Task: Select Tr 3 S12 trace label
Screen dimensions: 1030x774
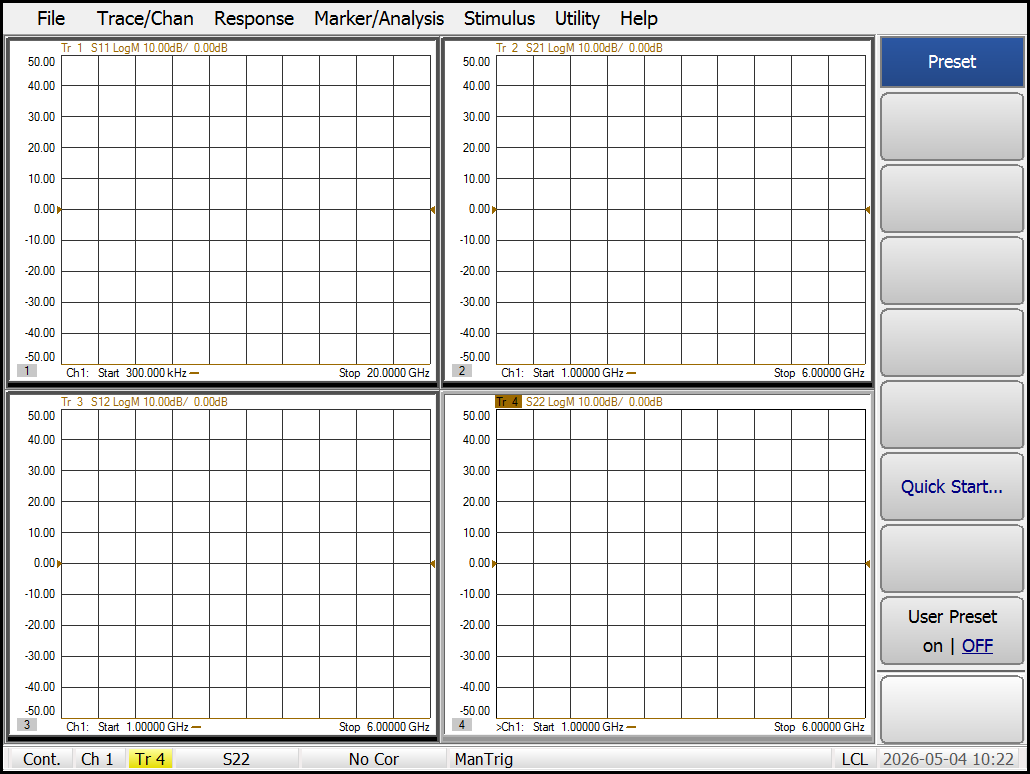Action: 145,401
